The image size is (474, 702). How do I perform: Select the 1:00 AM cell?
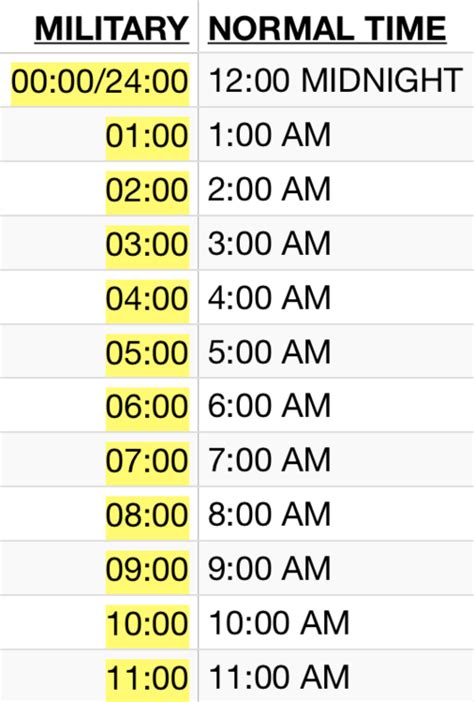pos(269,135)
